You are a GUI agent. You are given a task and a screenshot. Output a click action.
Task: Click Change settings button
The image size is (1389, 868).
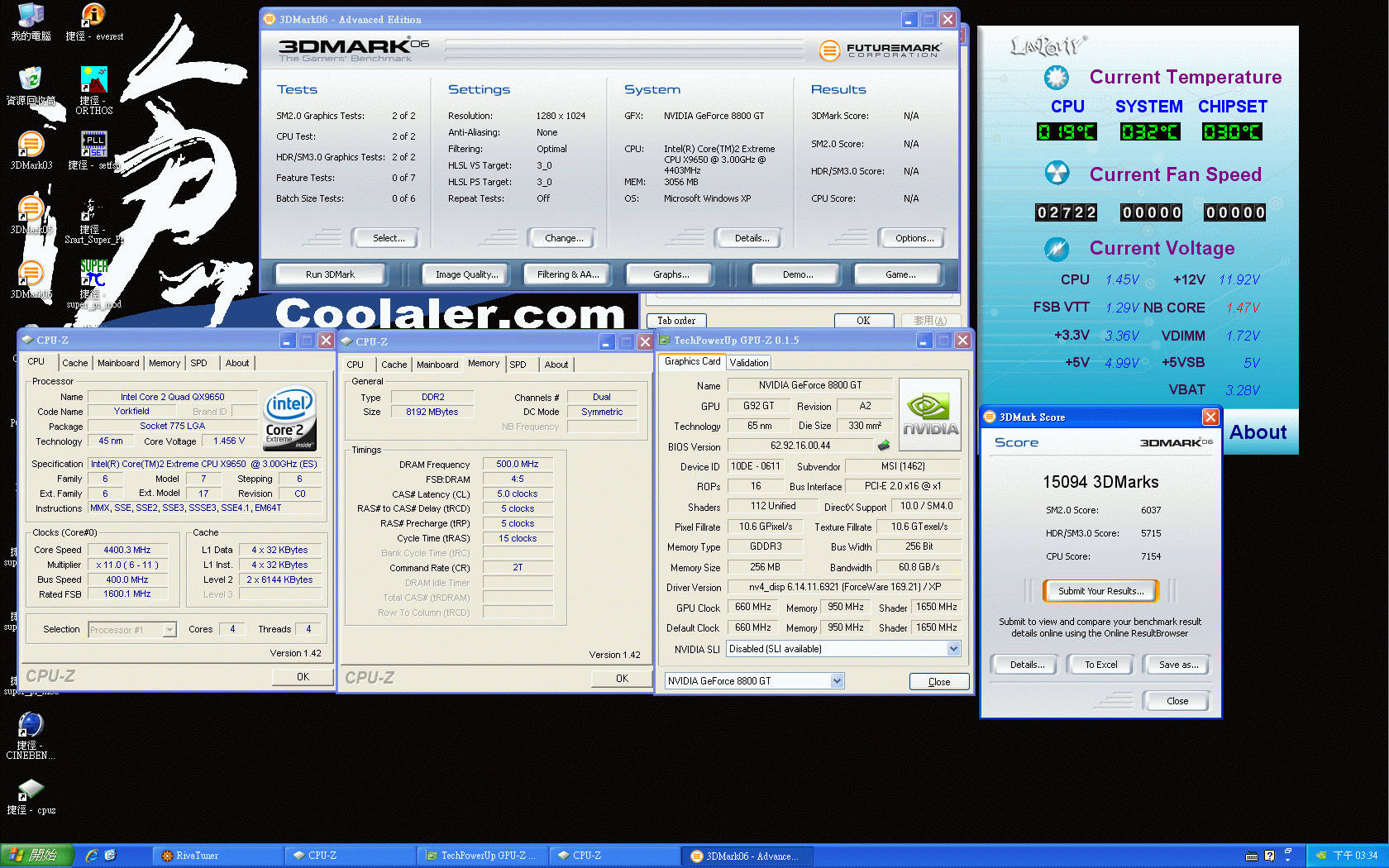click(x=564, y=238)
